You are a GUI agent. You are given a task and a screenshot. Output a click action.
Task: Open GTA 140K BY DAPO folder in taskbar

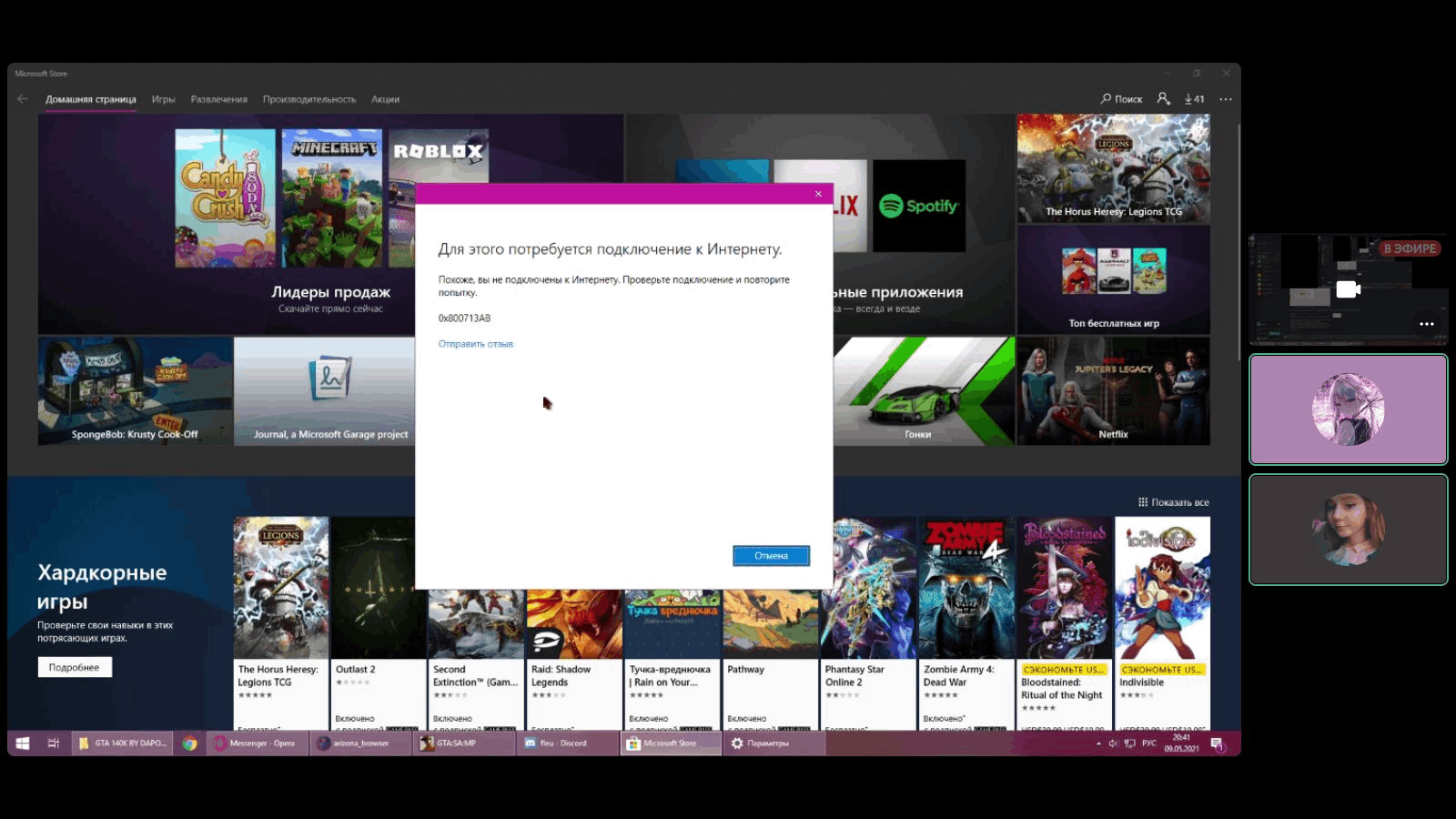click(x=122, y=743)
